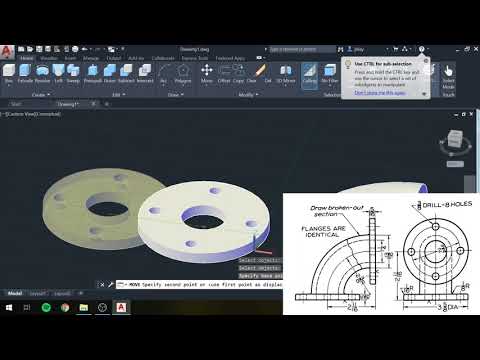
Task: Activate the Offset tool
Action: pos(224,73)
